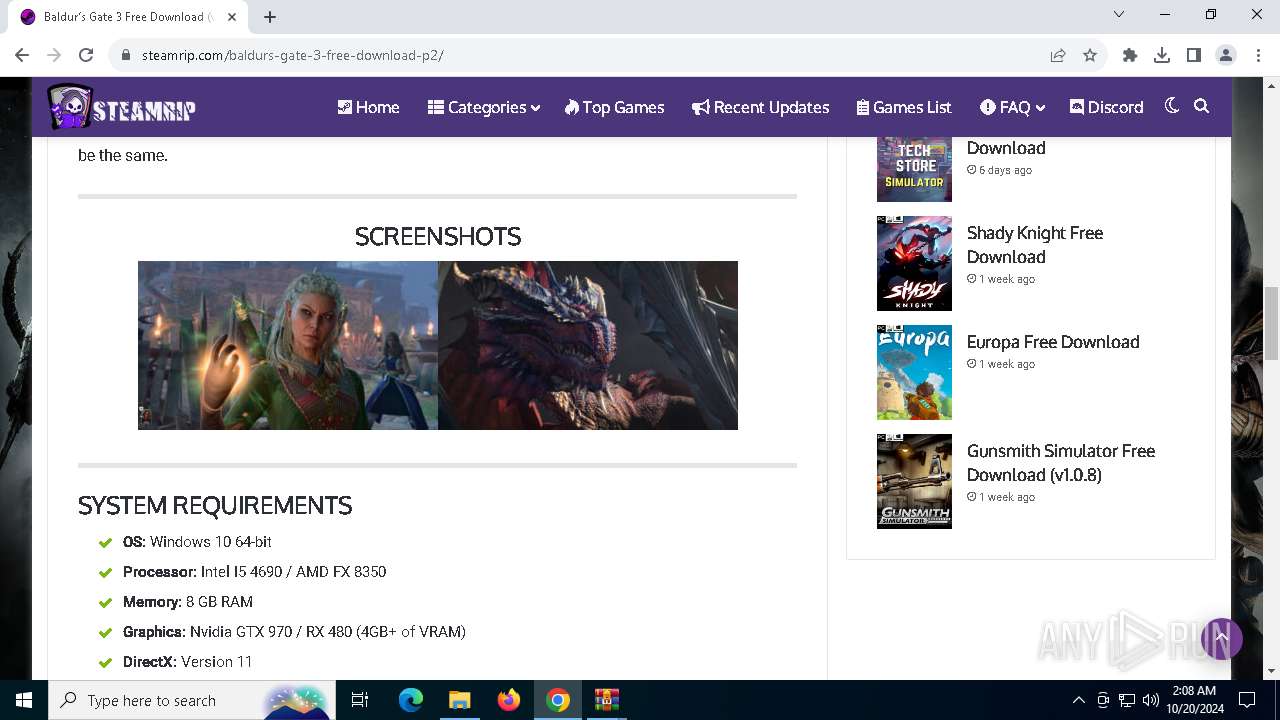This screenshot has width=1280, height=720.
Task: Show hidden system tray icons
Action: point(1078,700)
